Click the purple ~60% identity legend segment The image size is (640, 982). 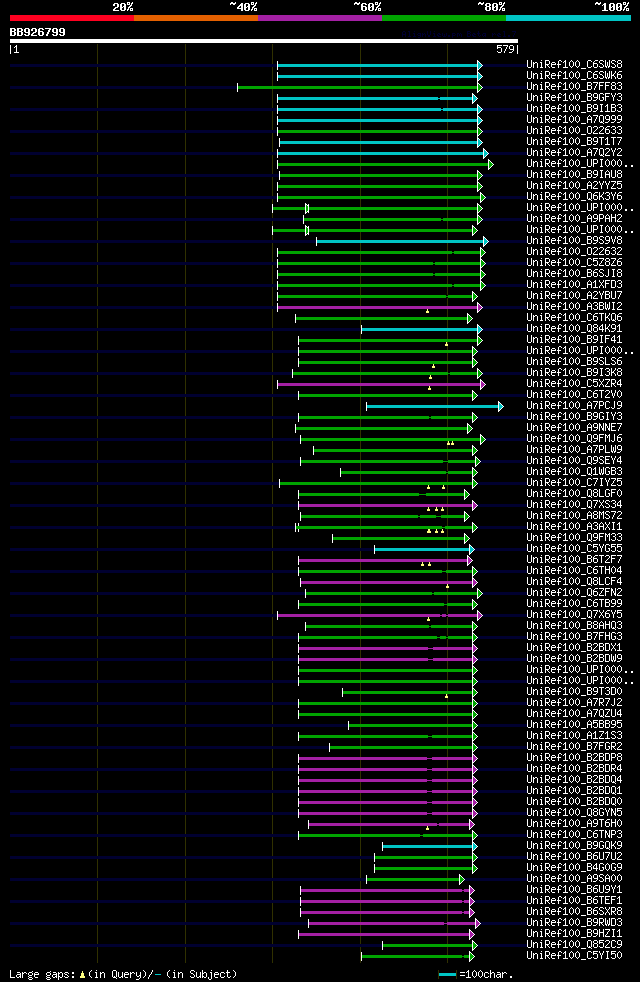coord(320,18)
